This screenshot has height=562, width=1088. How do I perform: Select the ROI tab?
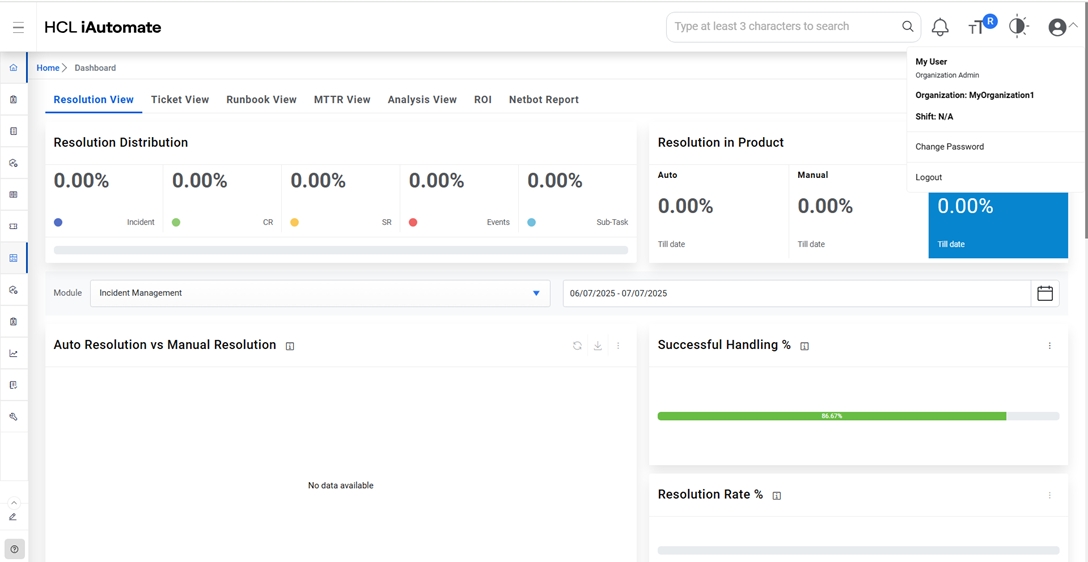483,99
